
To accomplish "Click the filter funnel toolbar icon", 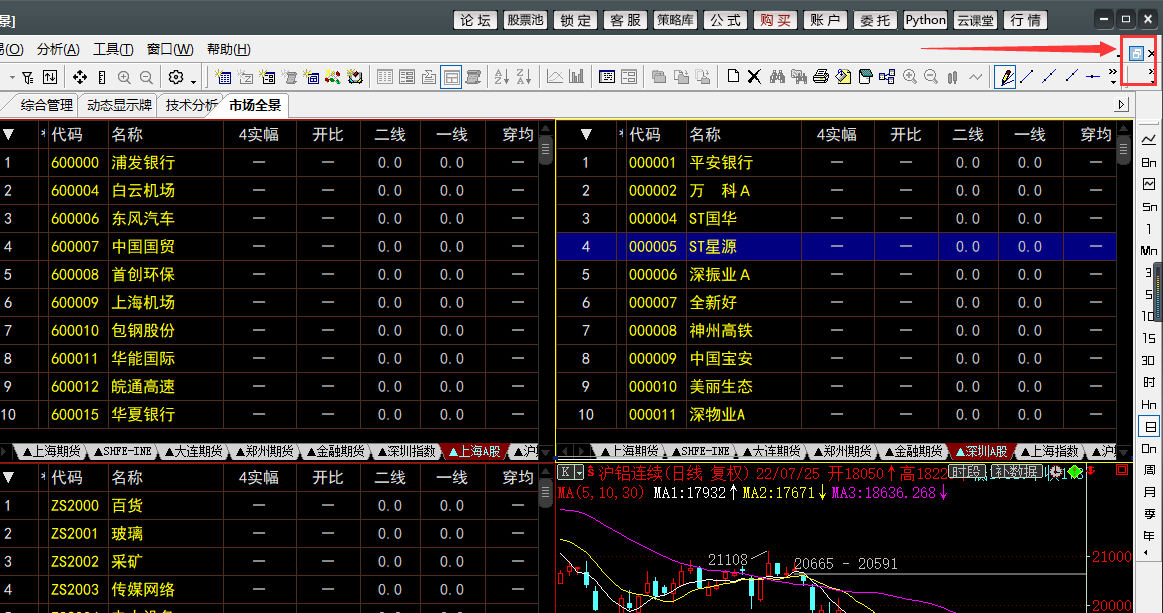I will pyautogui.click(x=27, y=77).
